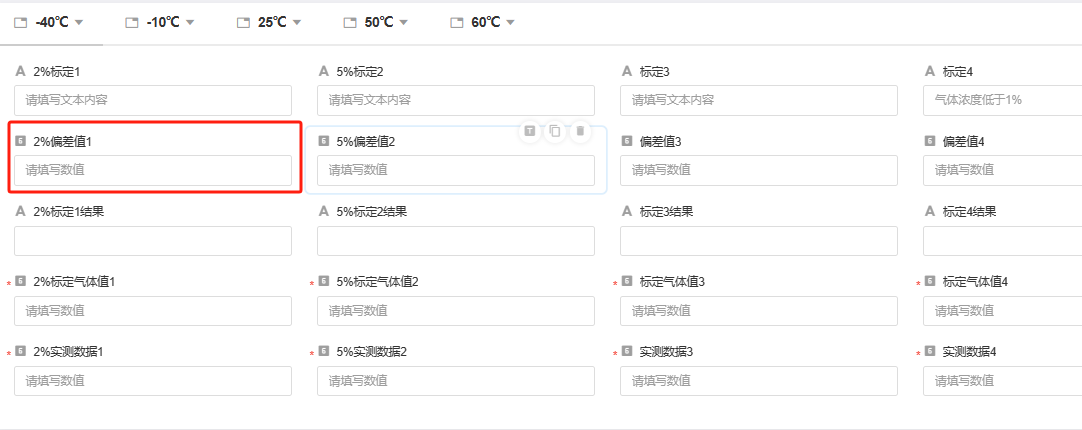This screenshot has width=1082, height=430.
Task: Click the tab icon next to 25℃
Action: 243,22
